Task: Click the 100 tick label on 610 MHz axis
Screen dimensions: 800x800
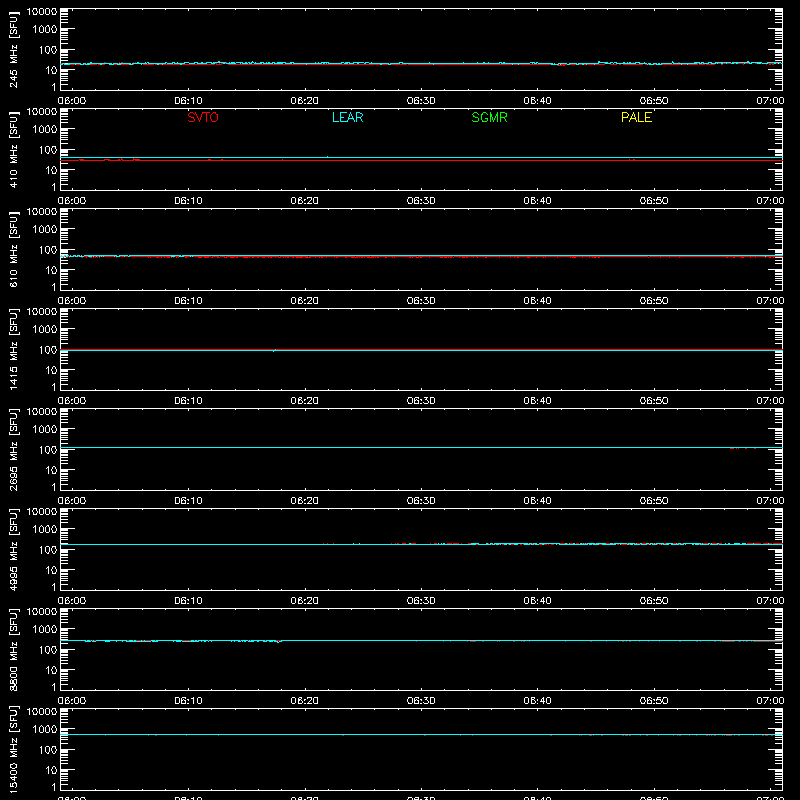Action: 48,250
